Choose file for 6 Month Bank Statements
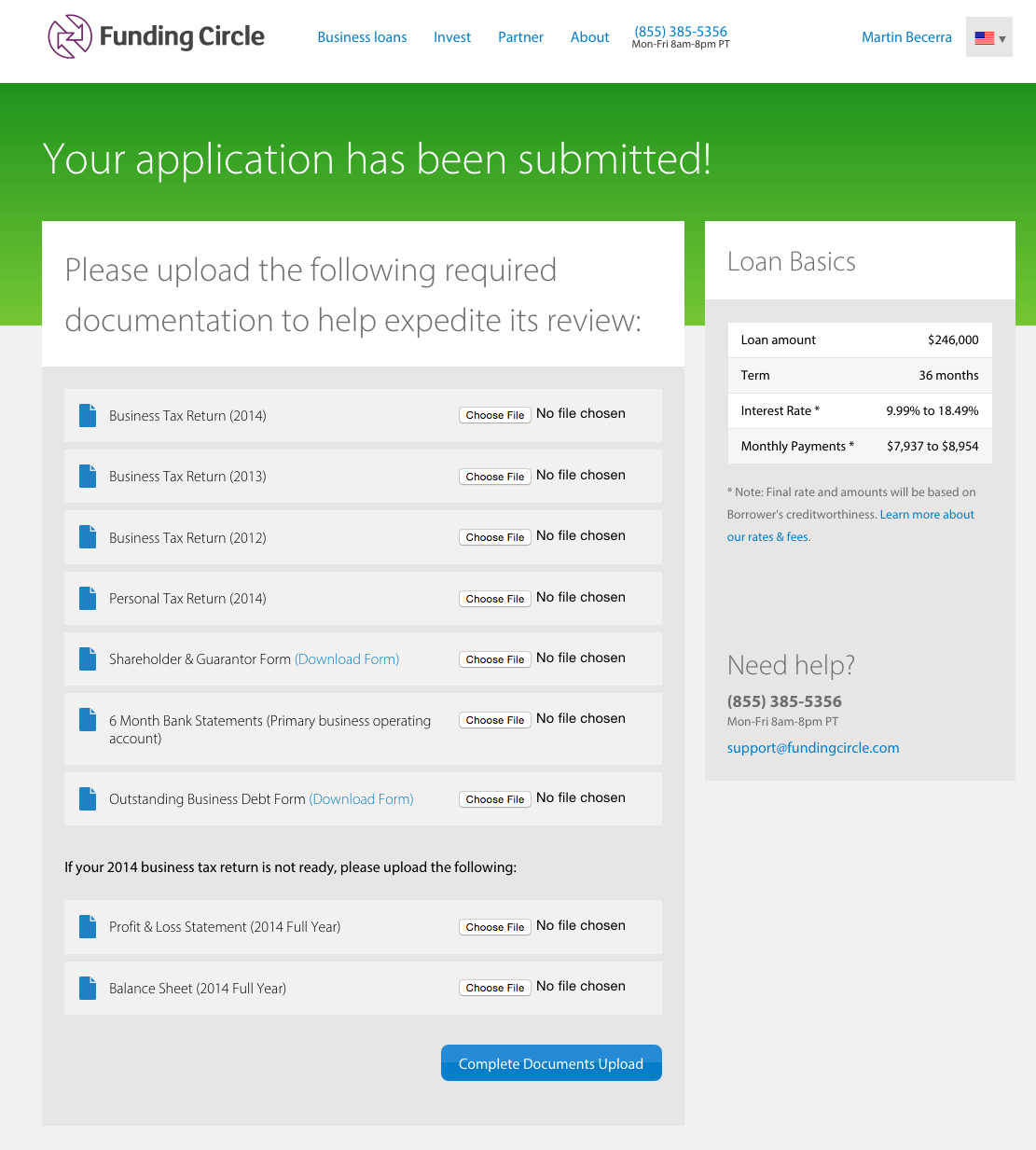 (495, 720)
